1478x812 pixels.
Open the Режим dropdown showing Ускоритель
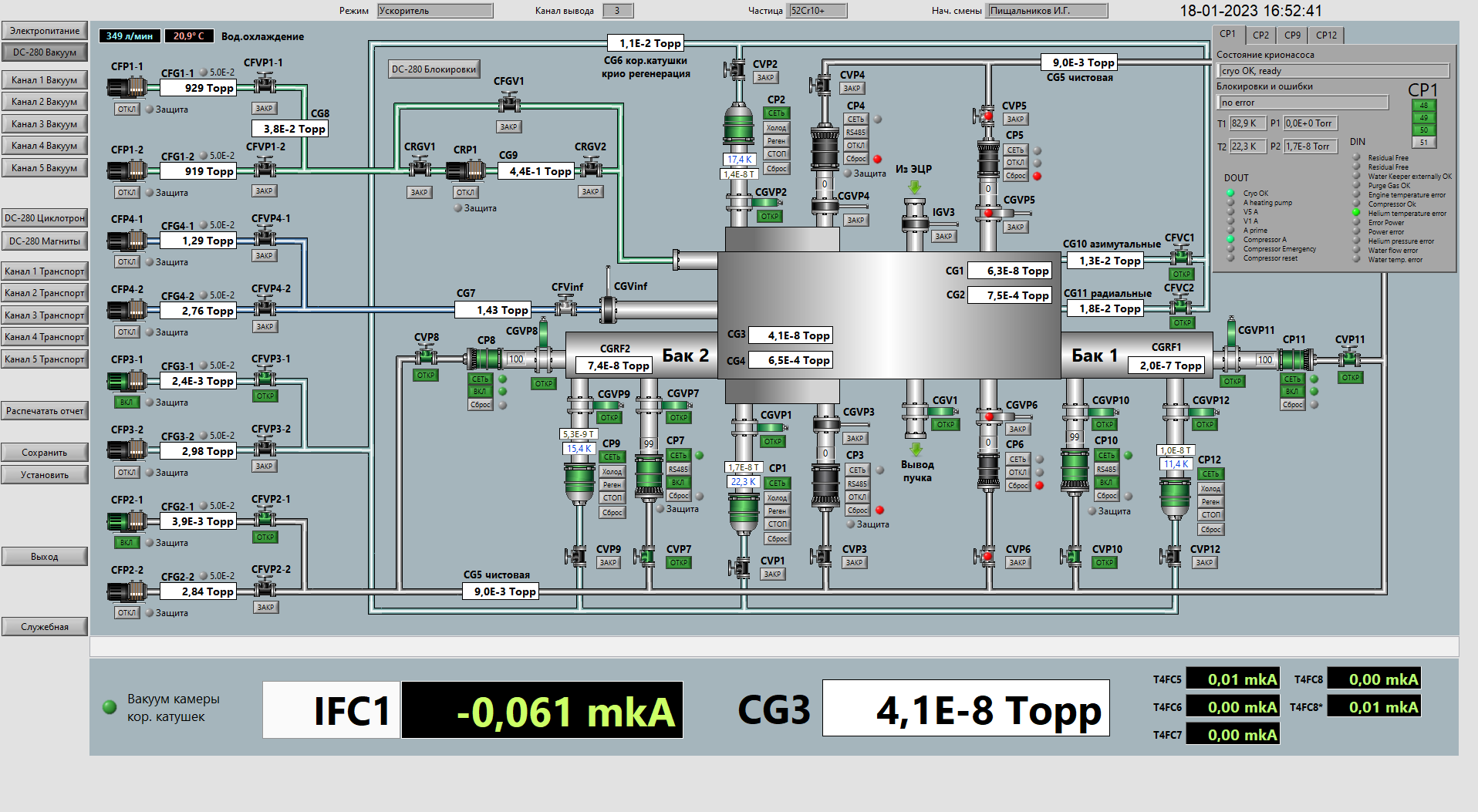point(435,11)
